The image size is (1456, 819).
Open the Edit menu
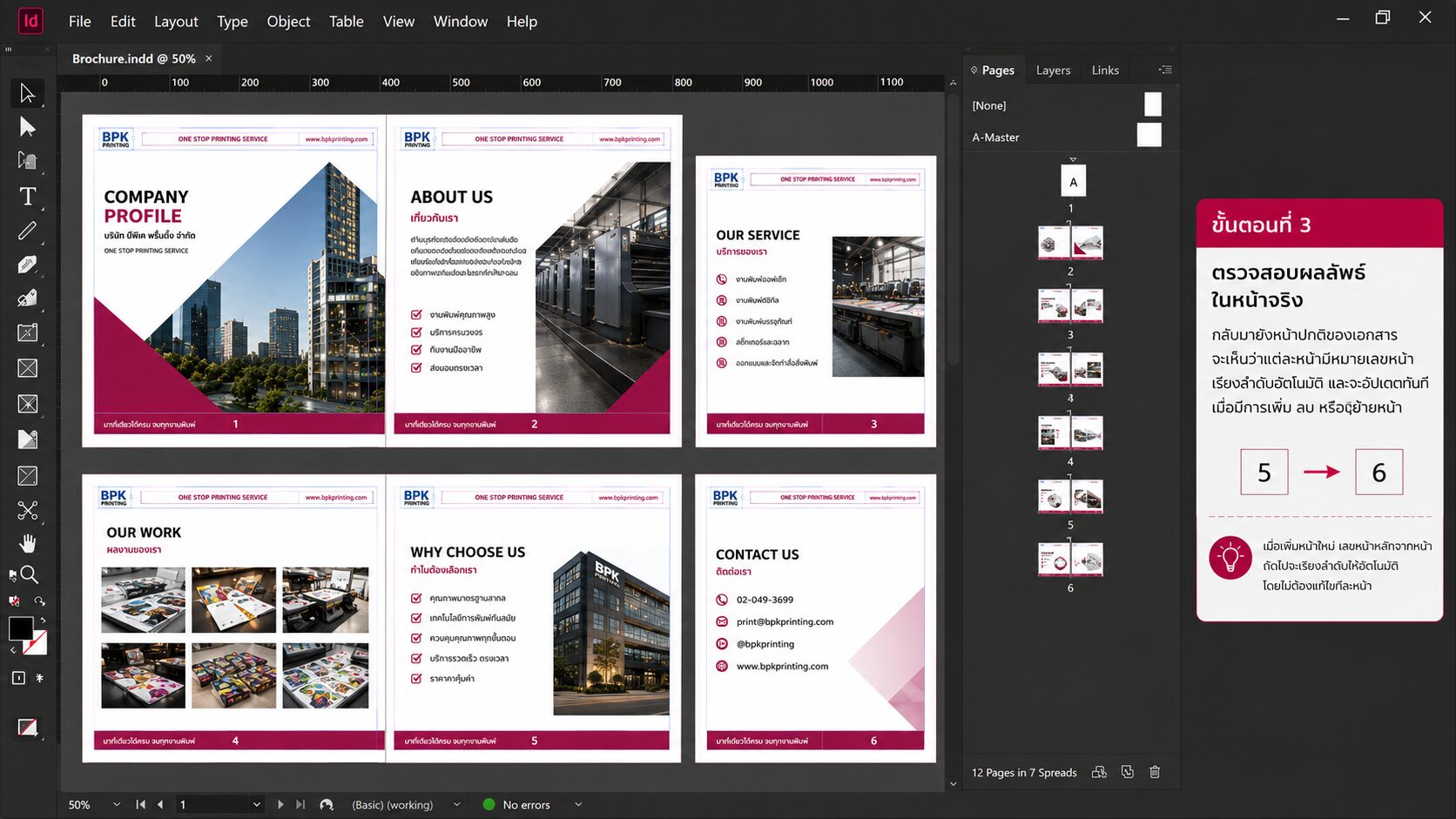click(x=123, y=21)
